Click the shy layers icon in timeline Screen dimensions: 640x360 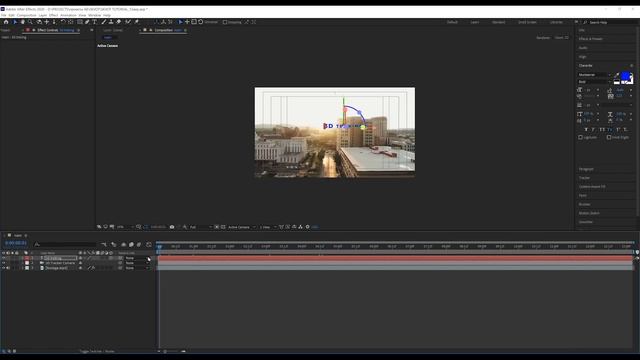pyautogui.click(x=124, y=244)
